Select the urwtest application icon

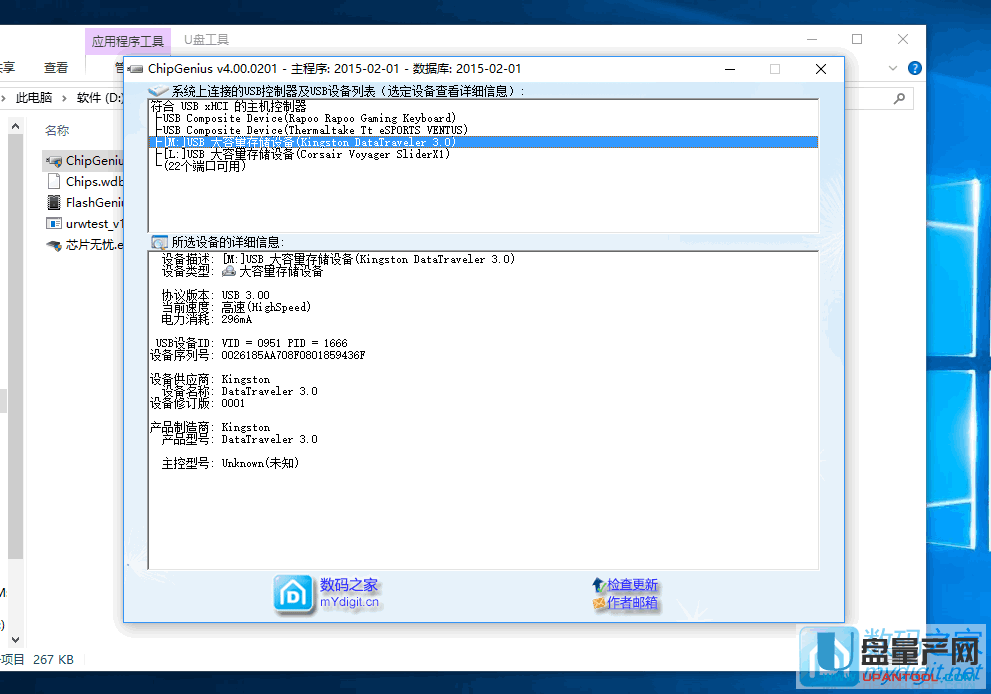click(54, 223)
